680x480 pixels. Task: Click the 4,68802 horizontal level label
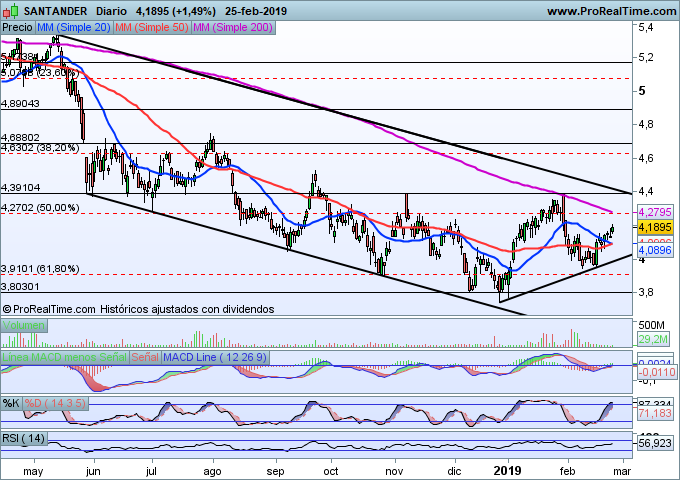[20, 137]
